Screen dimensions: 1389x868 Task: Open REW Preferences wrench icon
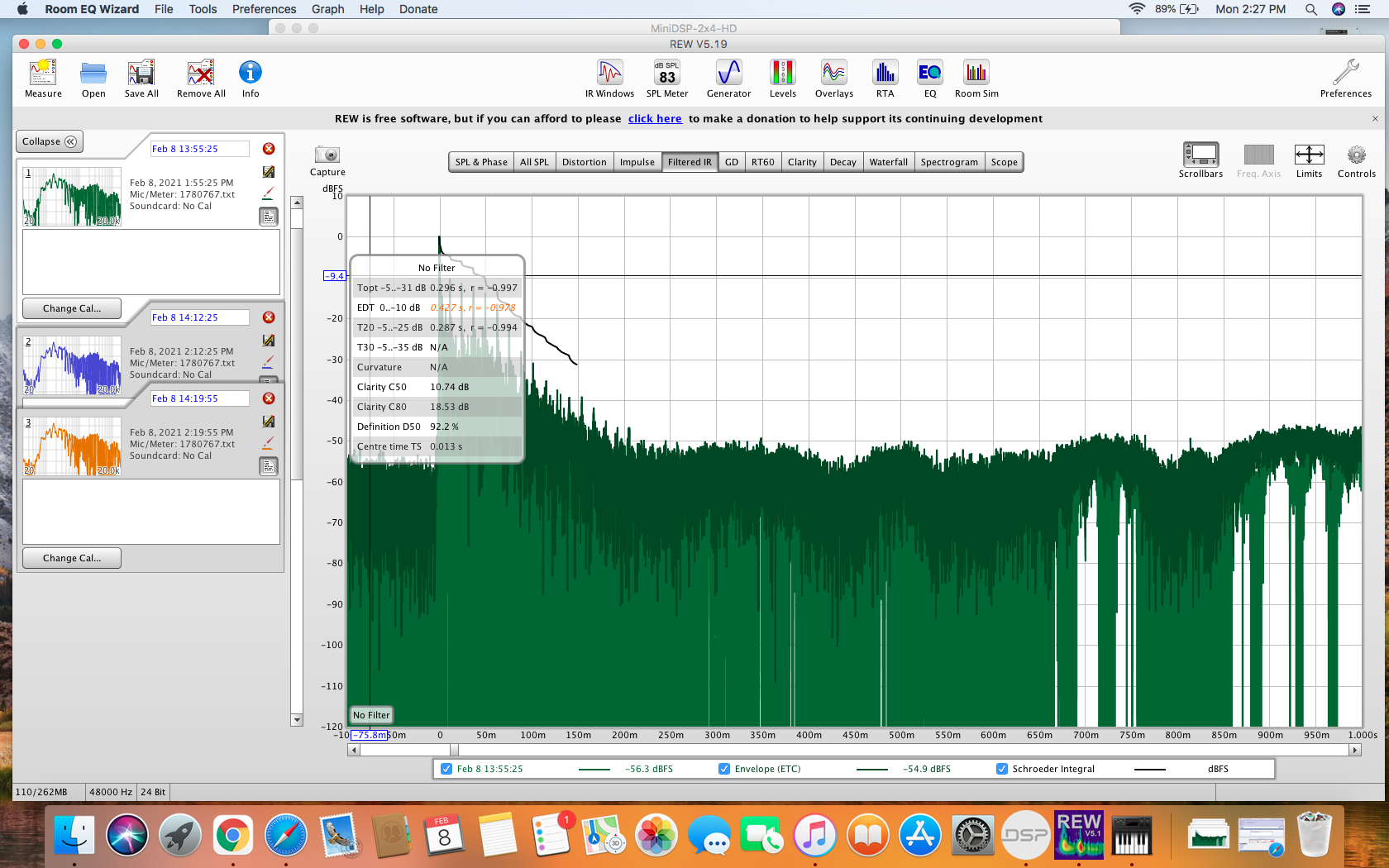point(1345,79)
